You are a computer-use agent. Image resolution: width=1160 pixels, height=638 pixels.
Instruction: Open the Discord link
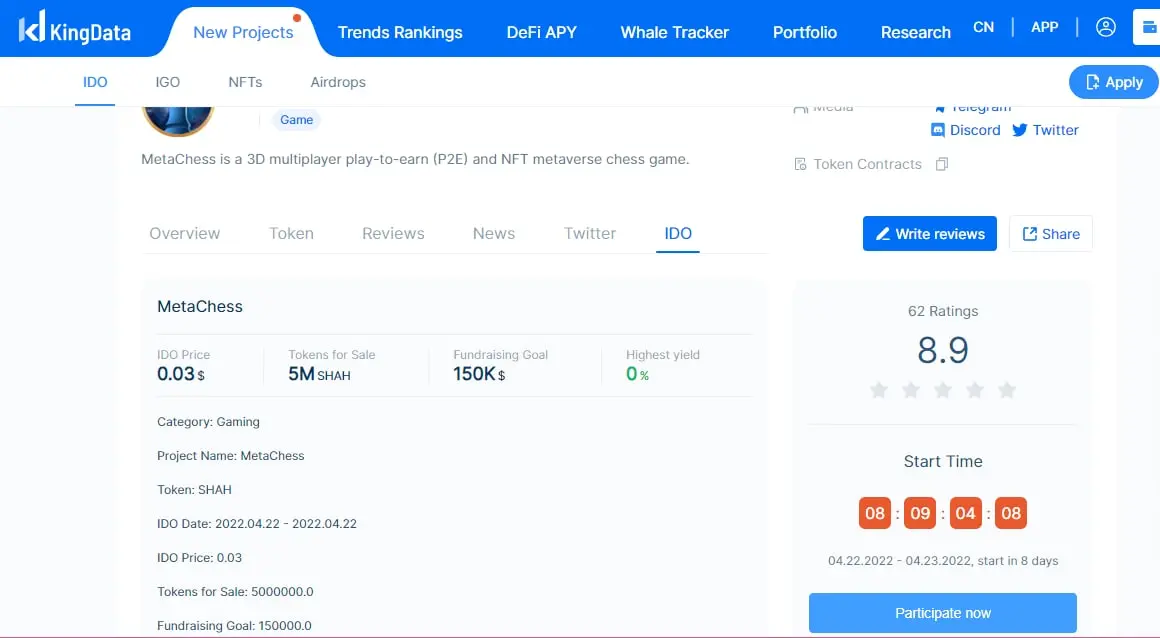tap(965, 130)
